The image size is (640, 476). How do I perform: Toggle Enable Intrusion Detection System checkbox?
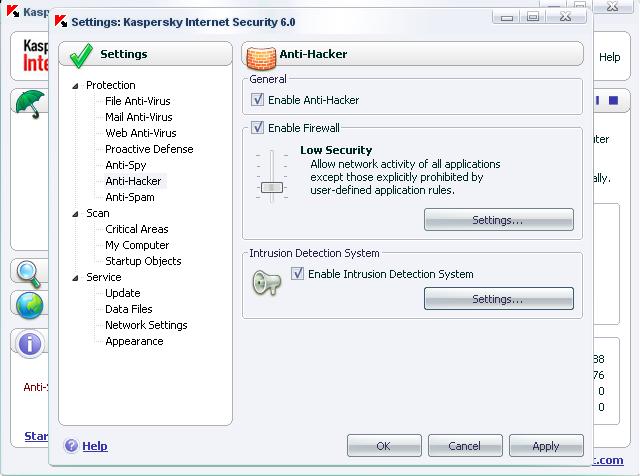(297, 274)
